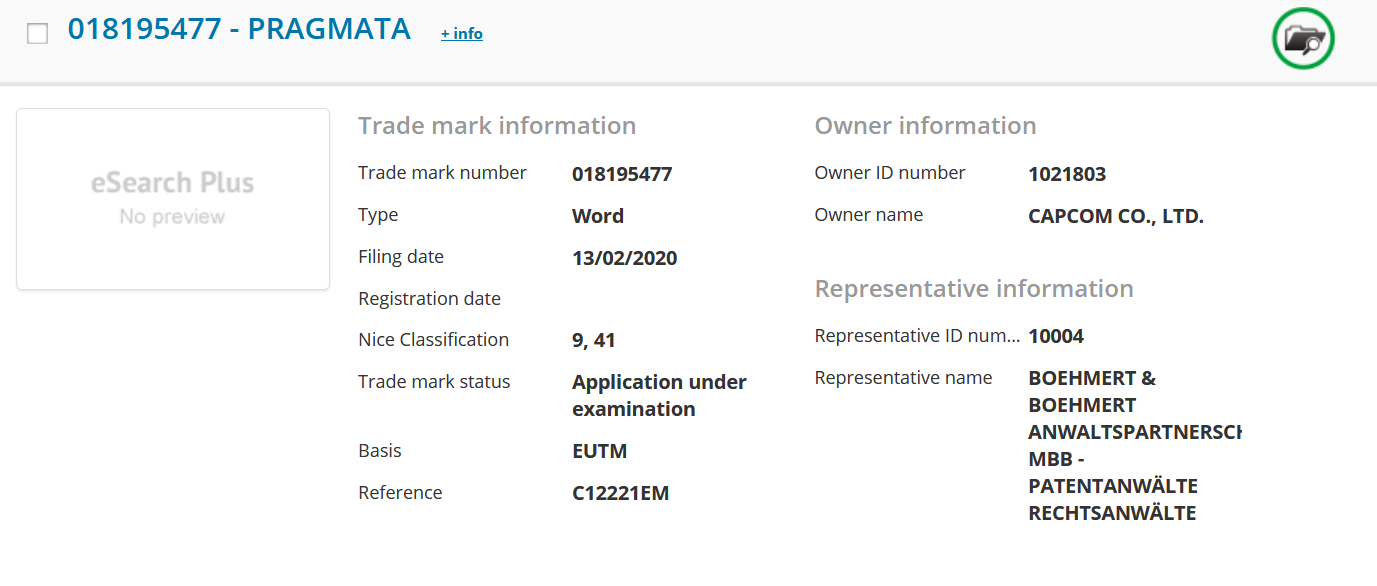
Task: Open the trade mark file folder icon
Action: coord(1303,39)
